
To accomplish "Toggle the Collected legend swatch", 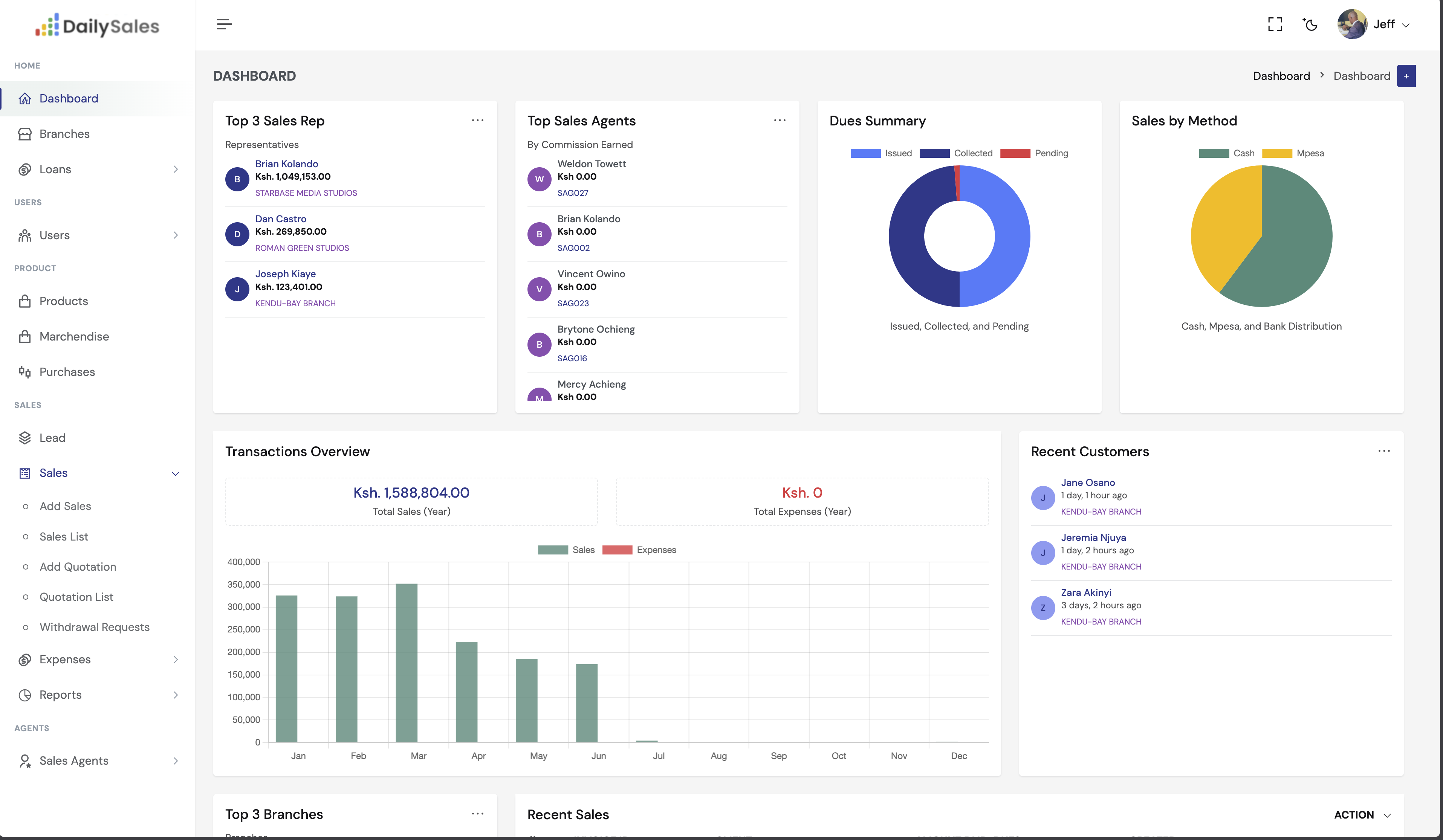I will [x=934, y=153].
